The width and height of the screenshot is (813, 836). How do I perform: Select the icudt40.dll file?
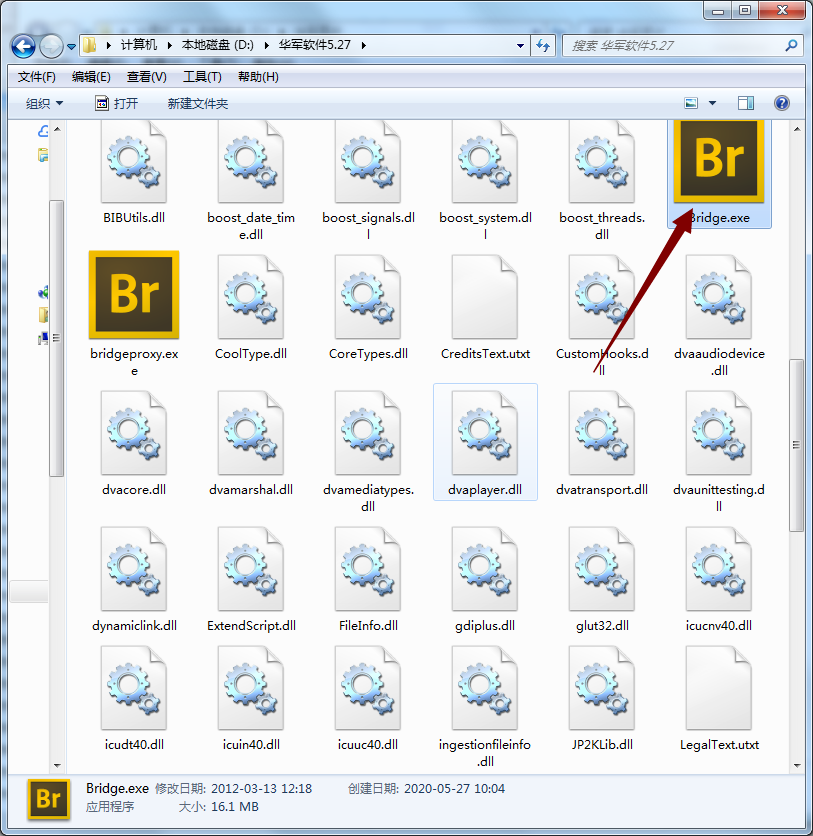coord(133,687)
